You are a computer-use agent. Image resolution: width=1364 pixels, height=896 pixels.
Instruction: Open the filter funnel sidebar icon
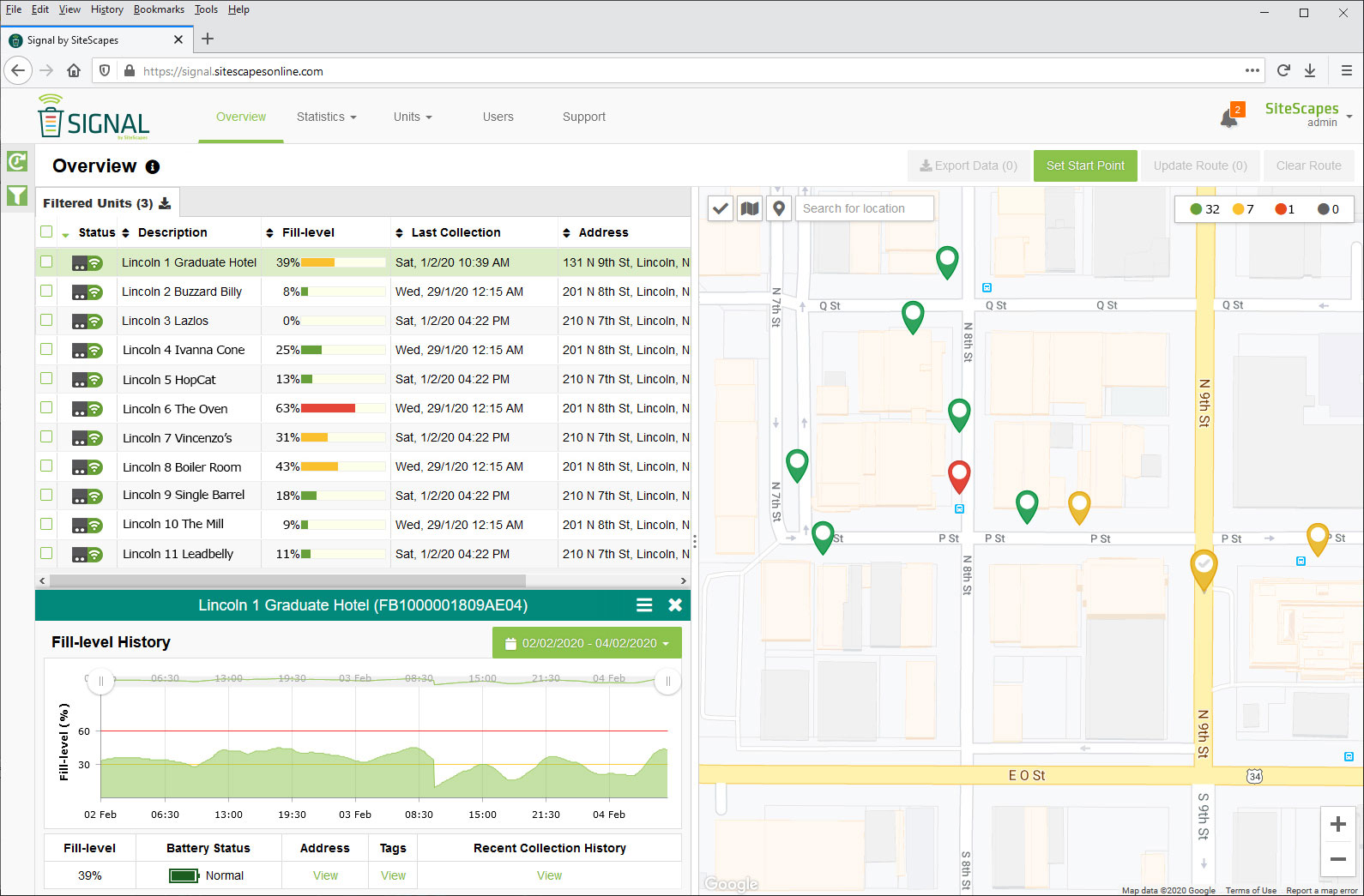(17, 195)
